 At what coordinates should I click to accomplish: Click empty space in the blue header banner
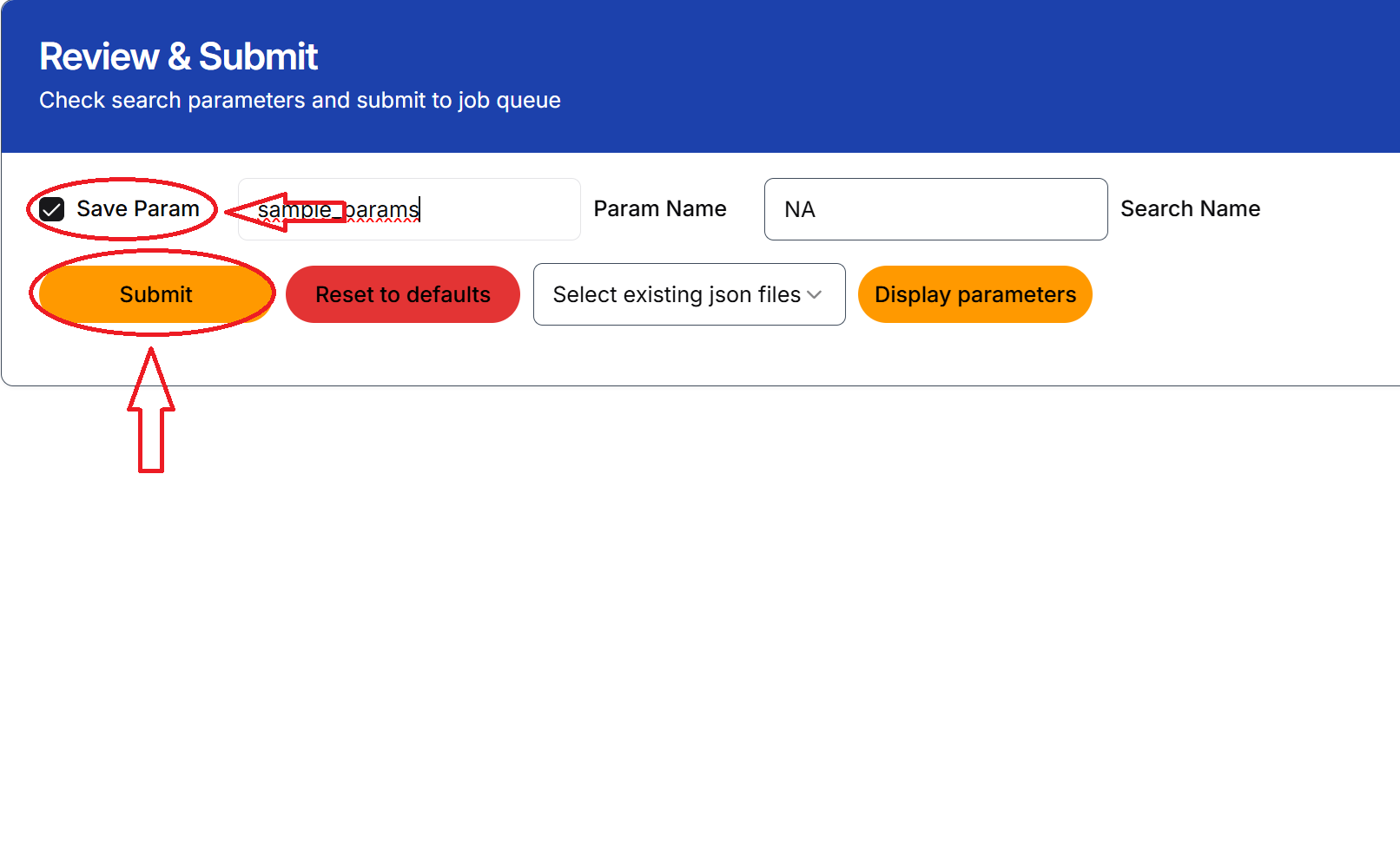[x=955, y=78]
